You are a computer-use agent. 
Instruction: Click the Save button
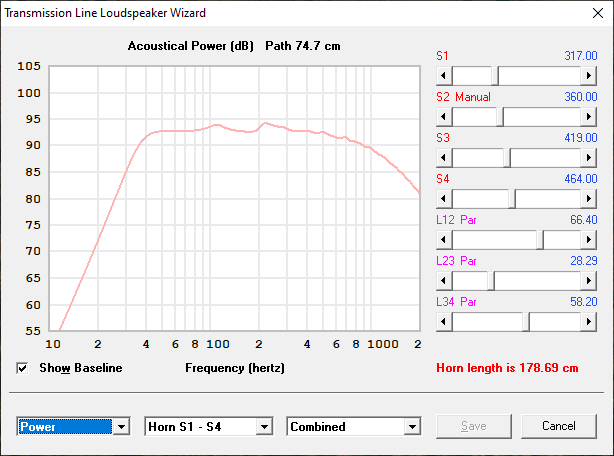474,426
